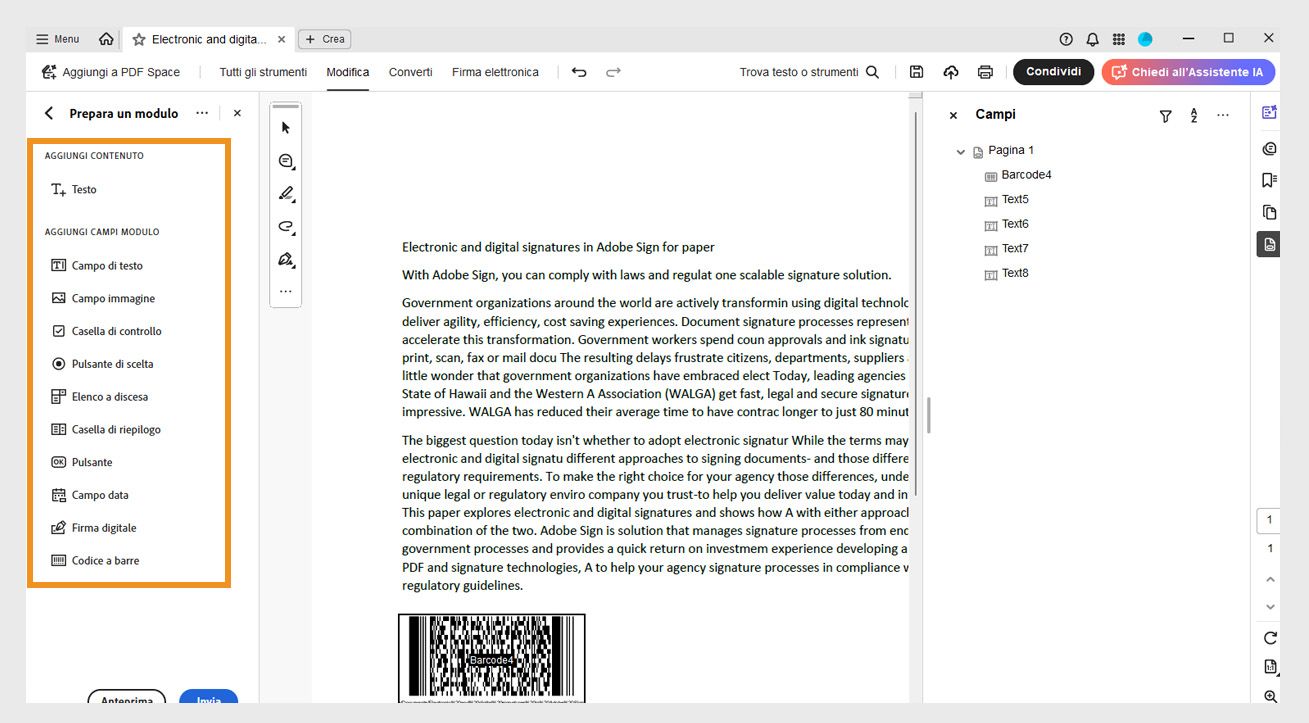The width and height of the screenshot is (1309, 723).
Task: Choose the fill and sign pen tool
Action: tap(286, 260)
